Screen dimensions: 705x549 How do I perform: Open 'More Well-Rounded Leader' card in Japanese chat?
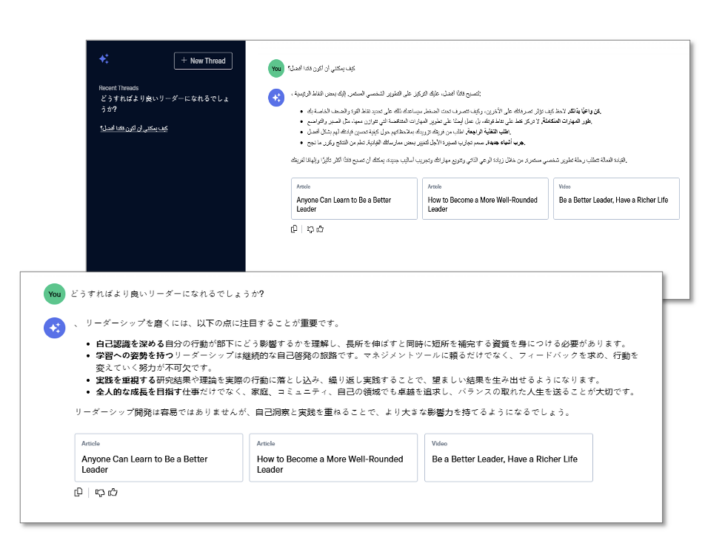(x=333, y=457)
